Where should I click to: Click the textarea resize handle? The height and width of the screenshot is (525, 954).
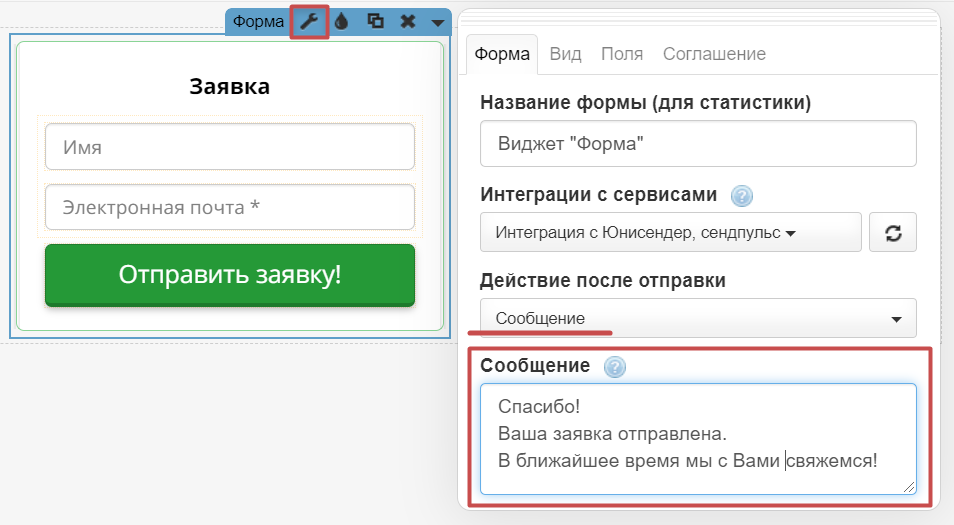pyautogui.click(x=909, y=487)
